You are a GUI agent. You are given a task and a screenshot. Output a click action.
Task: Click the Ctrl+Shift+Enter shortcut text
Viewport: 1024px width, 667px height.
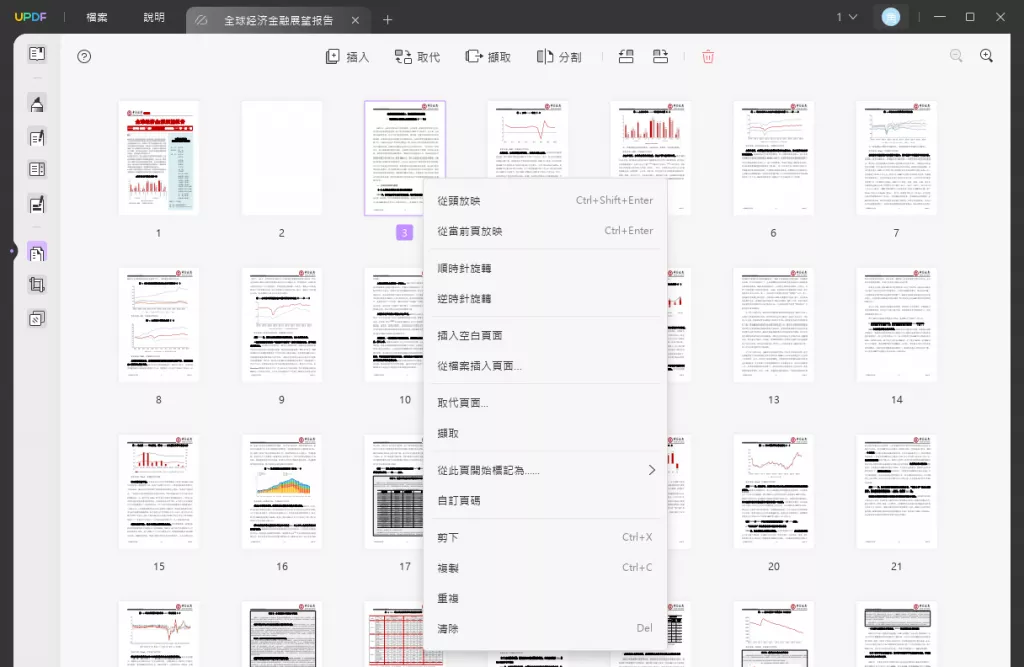pos(614,201)
